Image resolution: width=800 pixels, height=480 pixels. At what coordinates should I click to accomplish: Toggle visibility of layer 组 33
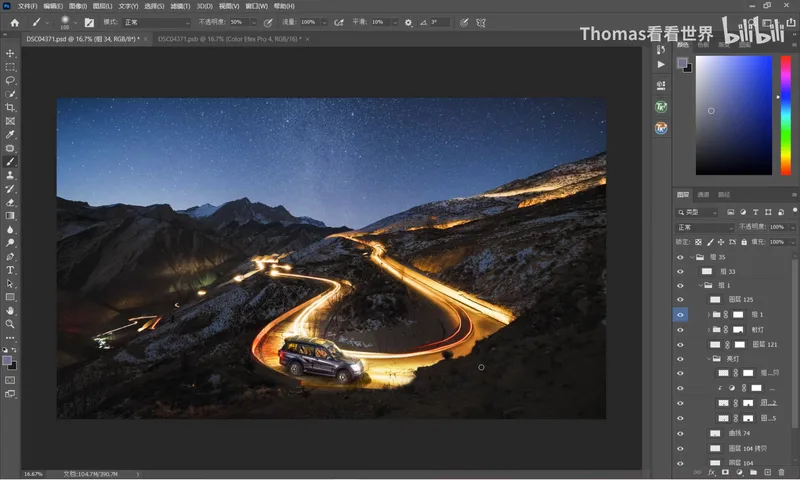[680, 271]
